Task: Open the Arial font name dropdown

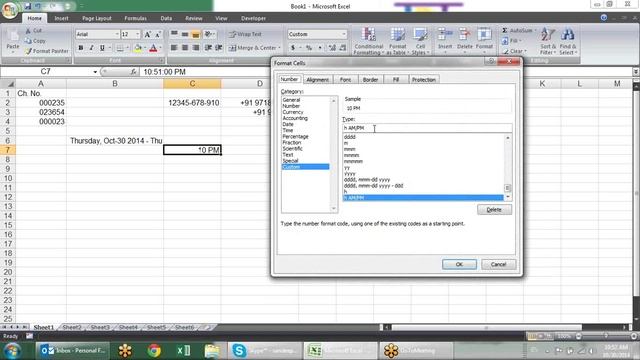Action: coord(117,34)
